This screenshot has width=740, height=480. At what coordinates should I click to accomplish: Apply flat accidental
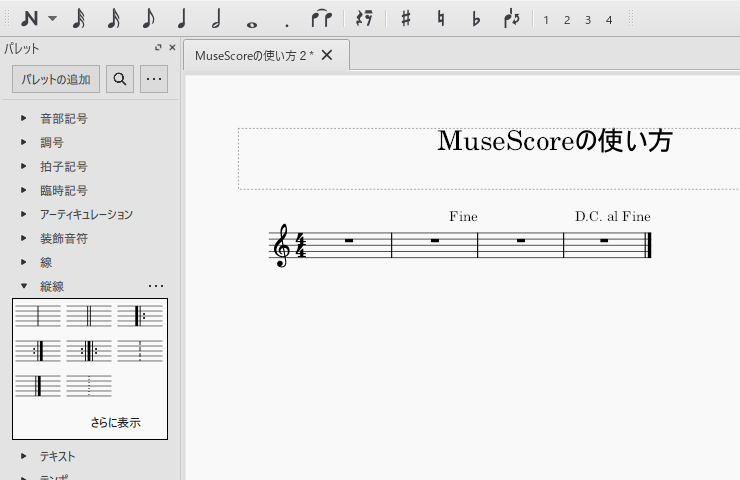(x=476, y=19)
